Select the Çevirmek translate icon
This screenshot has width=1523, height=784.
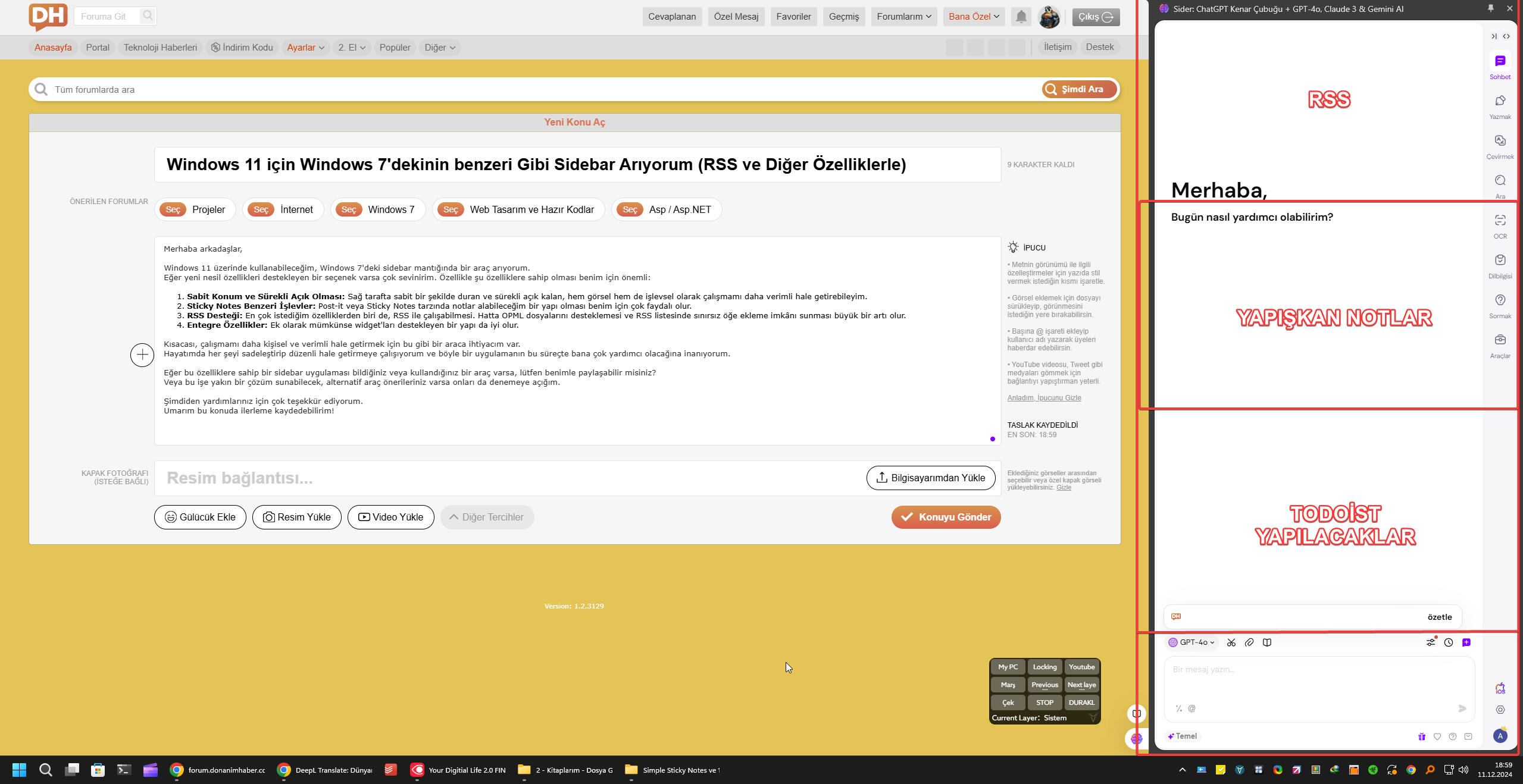pos(1500,141)
